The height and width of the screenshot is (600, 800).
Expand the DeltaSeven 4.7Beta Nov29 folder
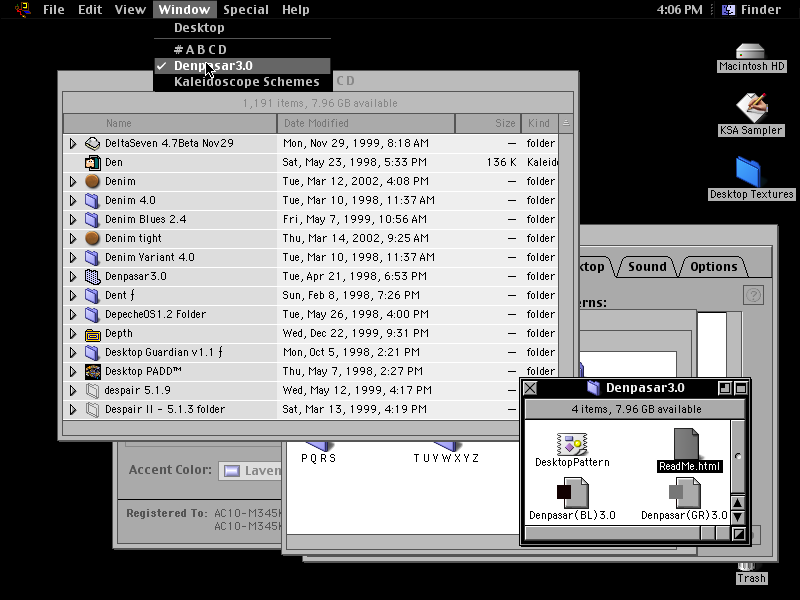tap(73, 144)
